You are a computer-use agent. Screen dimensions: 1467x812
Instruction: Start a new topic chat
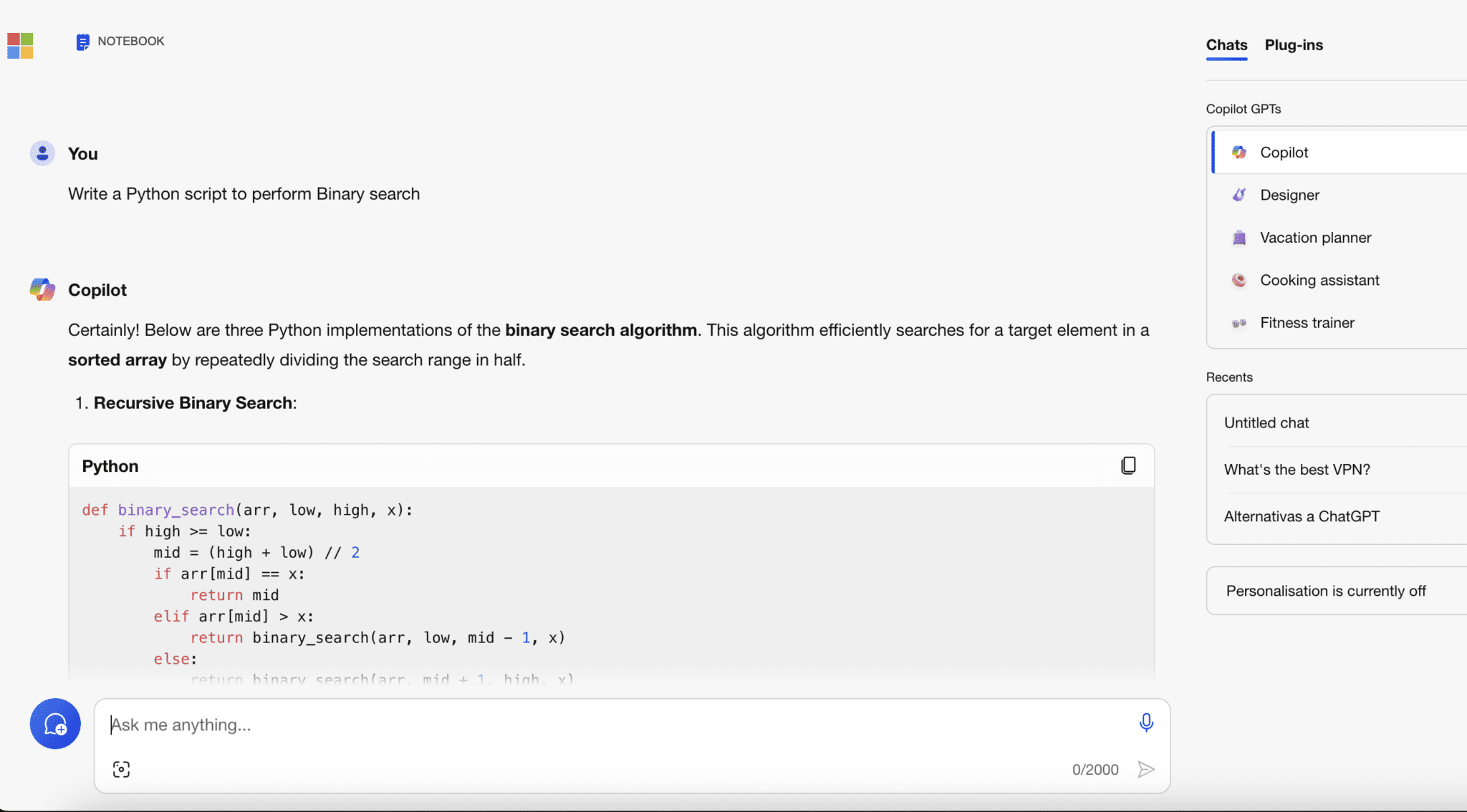click(55, 724)
